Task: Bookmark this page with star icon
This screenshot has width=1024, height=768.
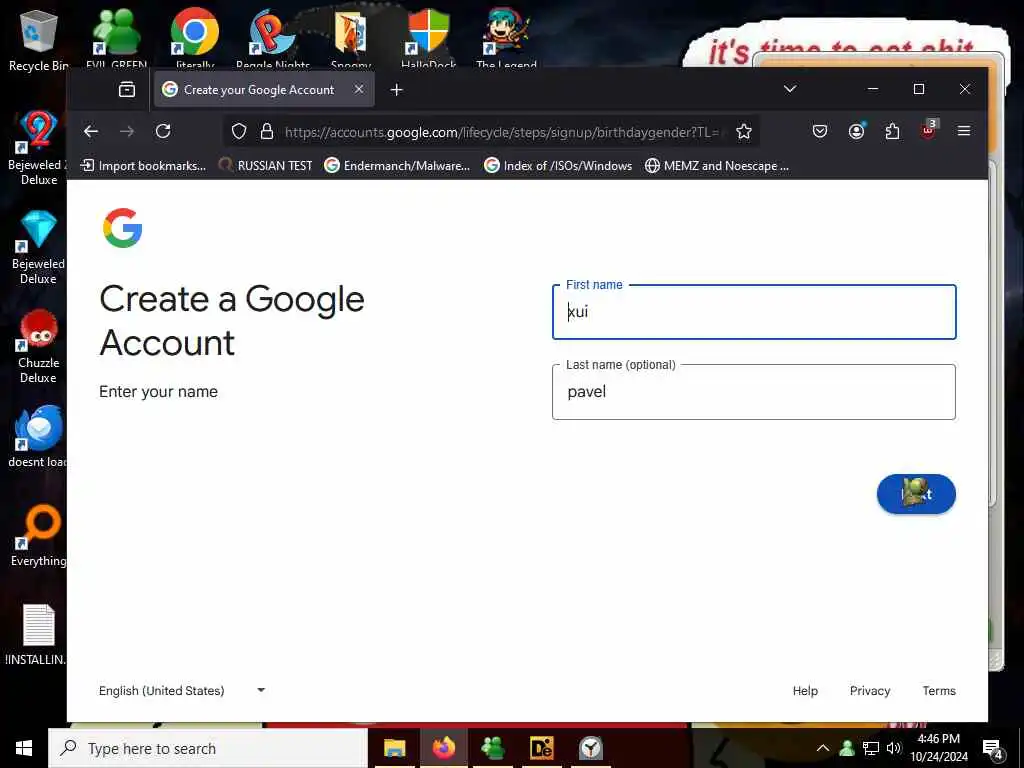Action: coord(743,131)
